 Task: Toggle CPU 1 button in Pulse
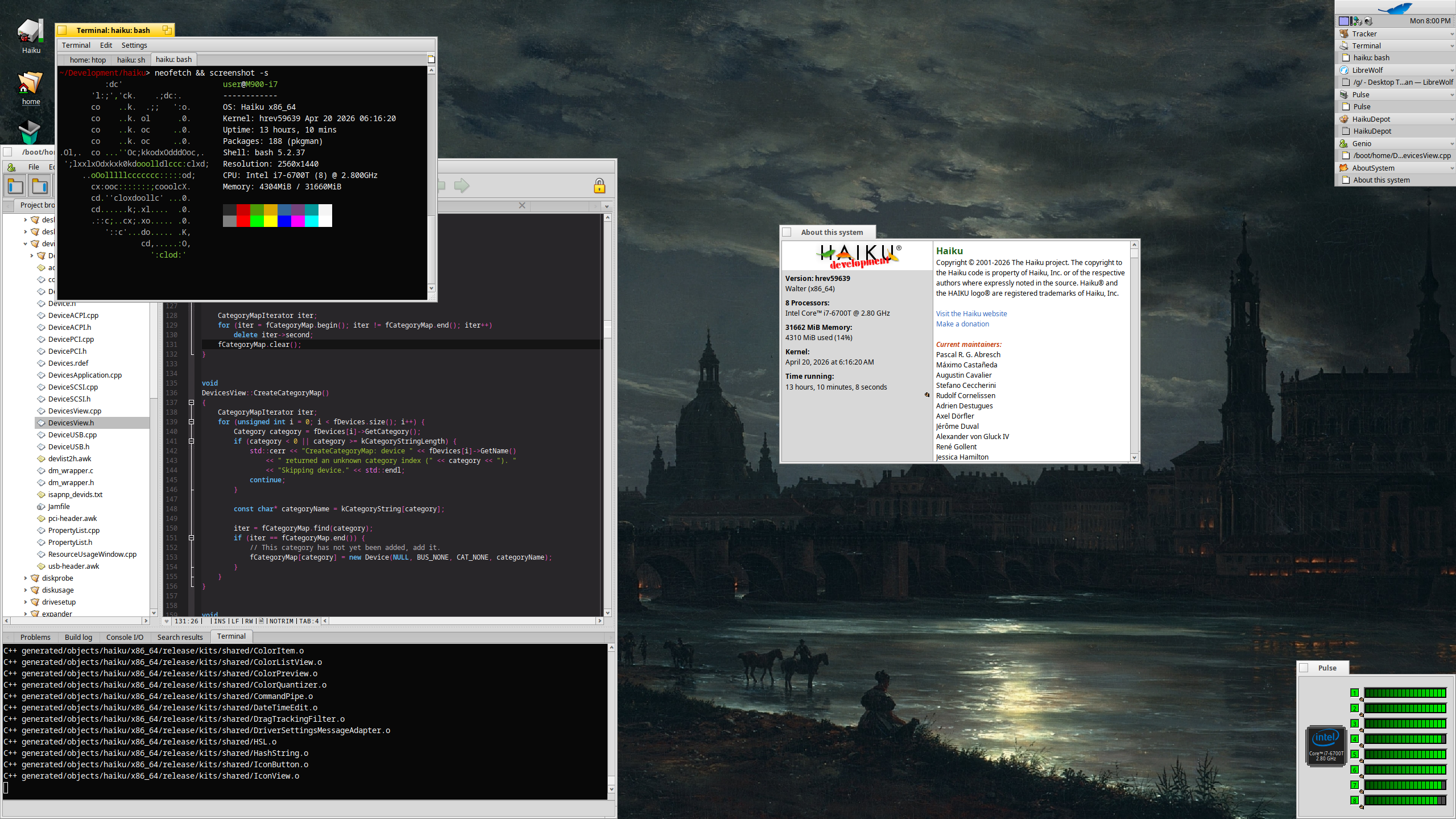click(1354, 693)
